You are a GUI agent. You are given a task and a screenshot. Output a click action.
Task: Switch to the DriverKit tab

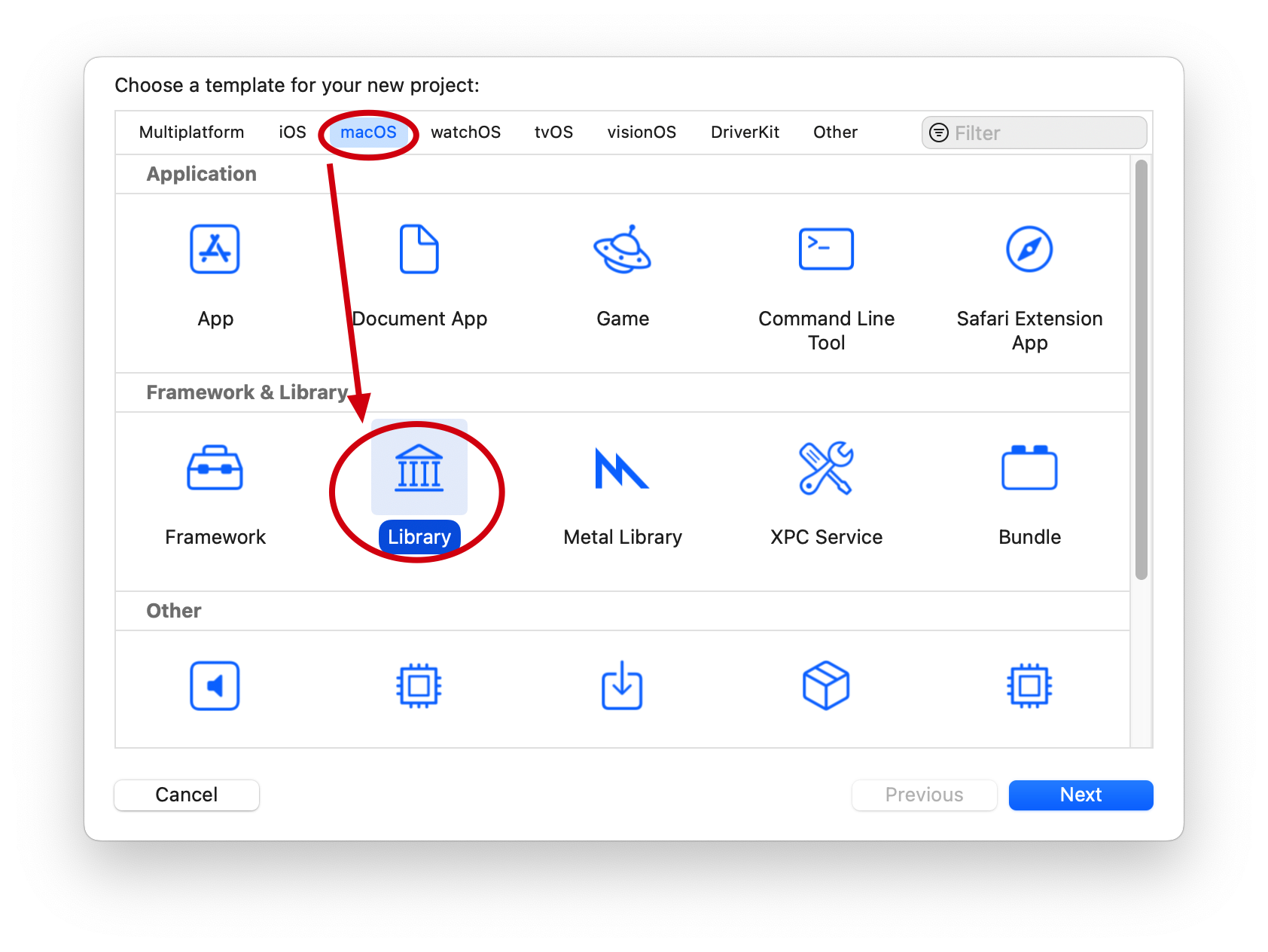(745, 133)
